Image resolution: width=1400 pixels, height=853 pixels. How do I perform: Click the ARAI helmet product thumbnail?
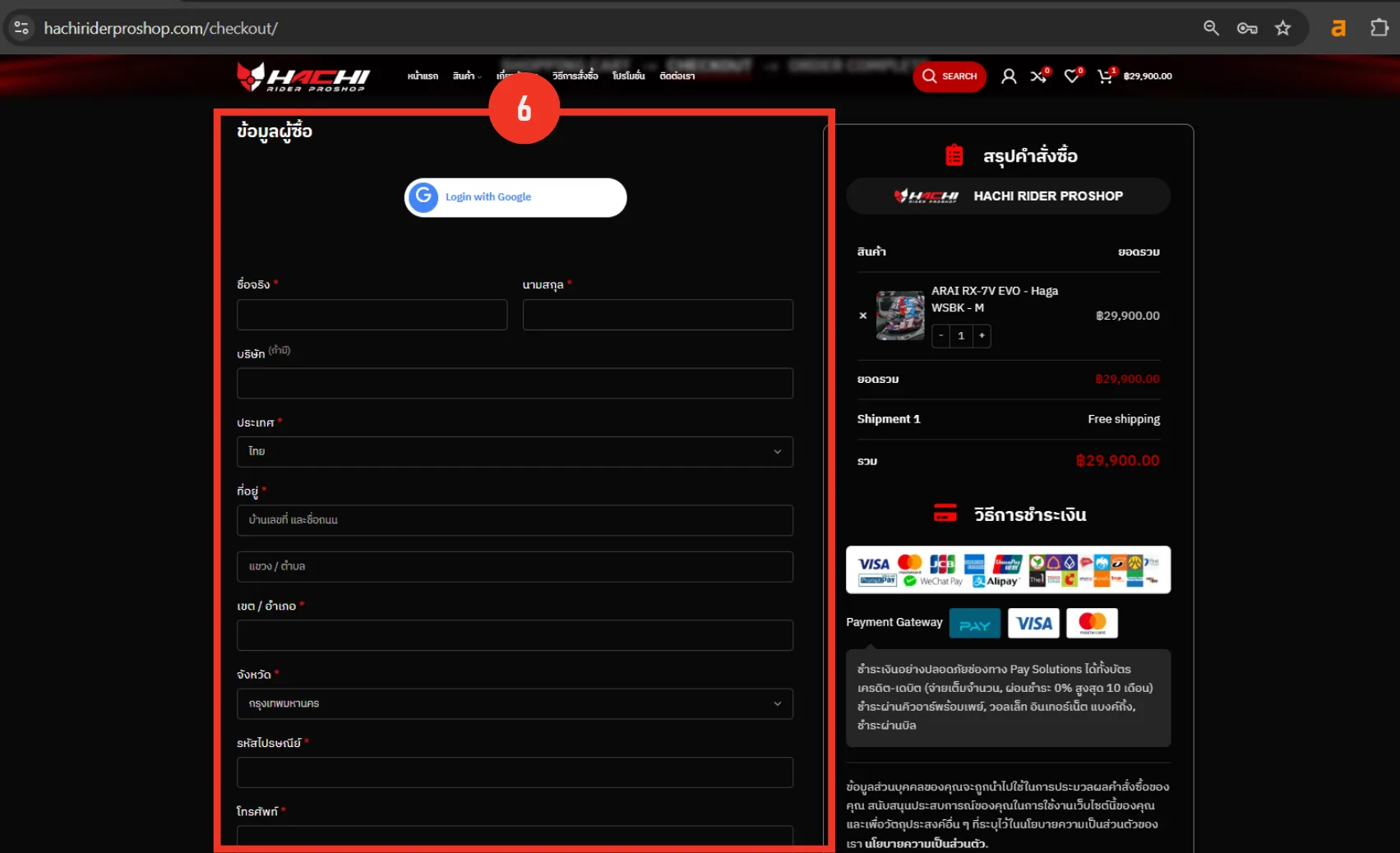click(899, 316)
